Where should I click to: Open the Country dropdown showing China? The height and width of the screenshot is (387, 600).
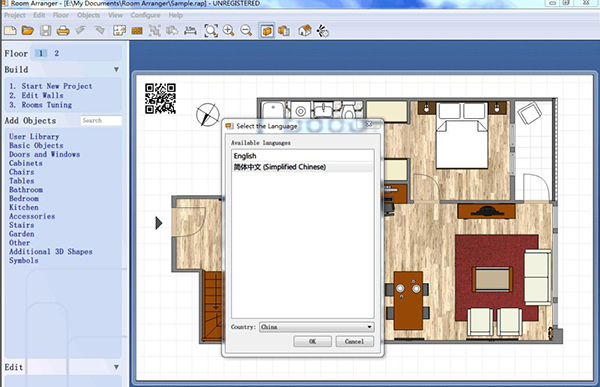click(x=316, y=327)
